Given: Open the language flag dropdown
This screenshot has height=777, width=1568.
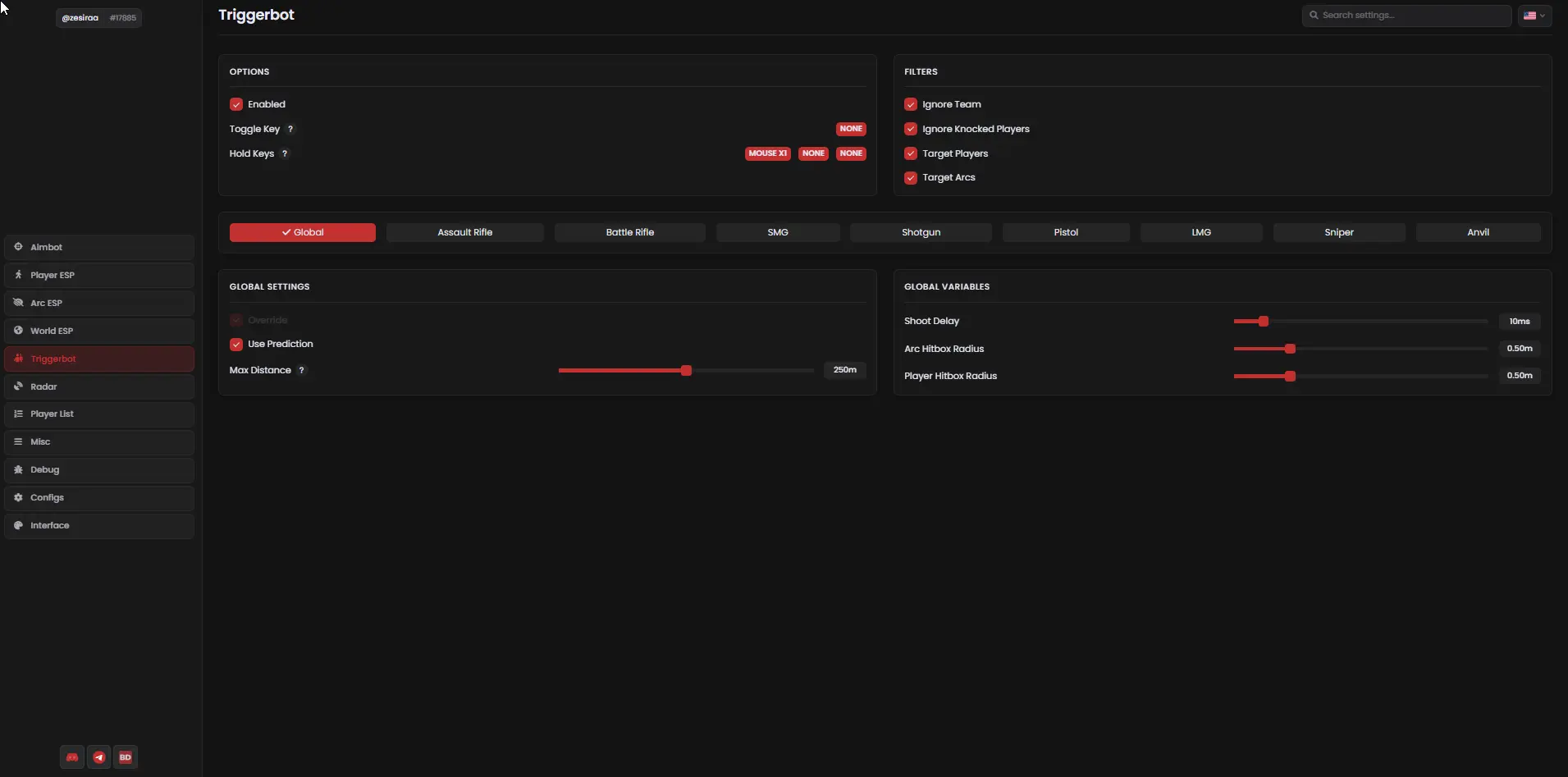Looking at the screenshot, I should click(x=1534, y=16).
